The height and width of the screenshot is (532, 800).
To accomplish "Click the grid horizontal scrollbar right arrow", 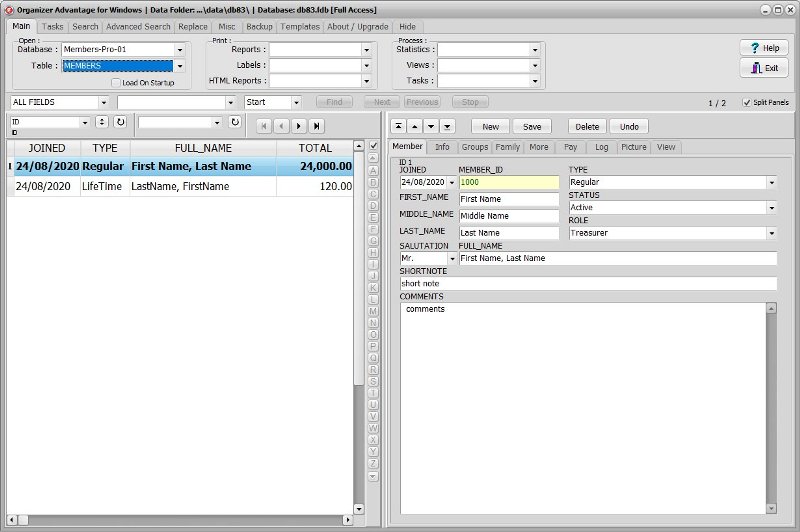I will point(347,520).
